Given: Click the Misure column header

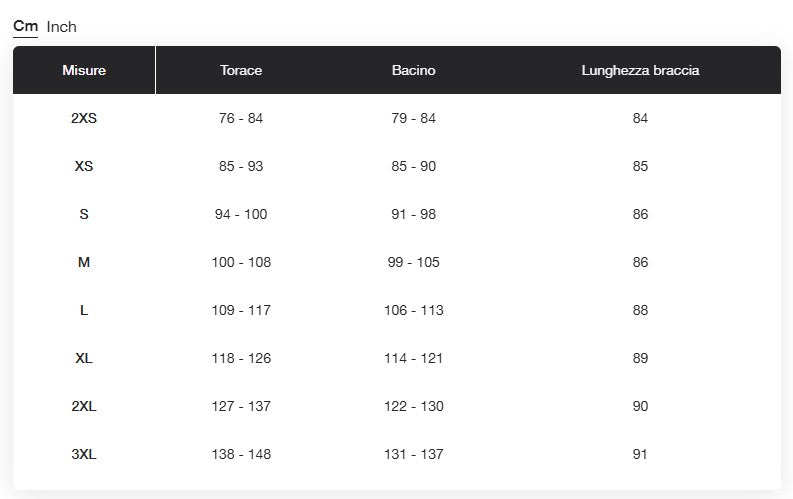Looking at the screenshot, I should tap(84, 70).
